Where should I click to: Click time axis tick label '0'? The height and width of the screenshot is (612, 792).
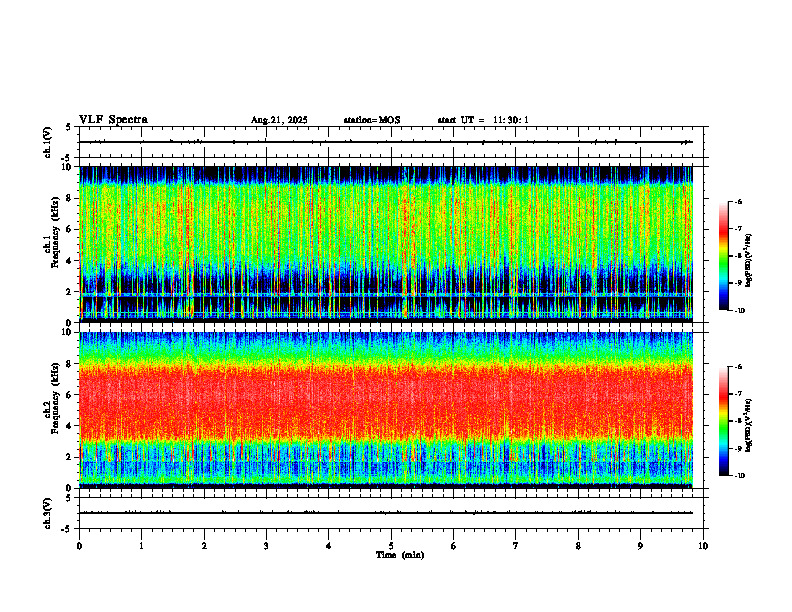click(79, 546)
